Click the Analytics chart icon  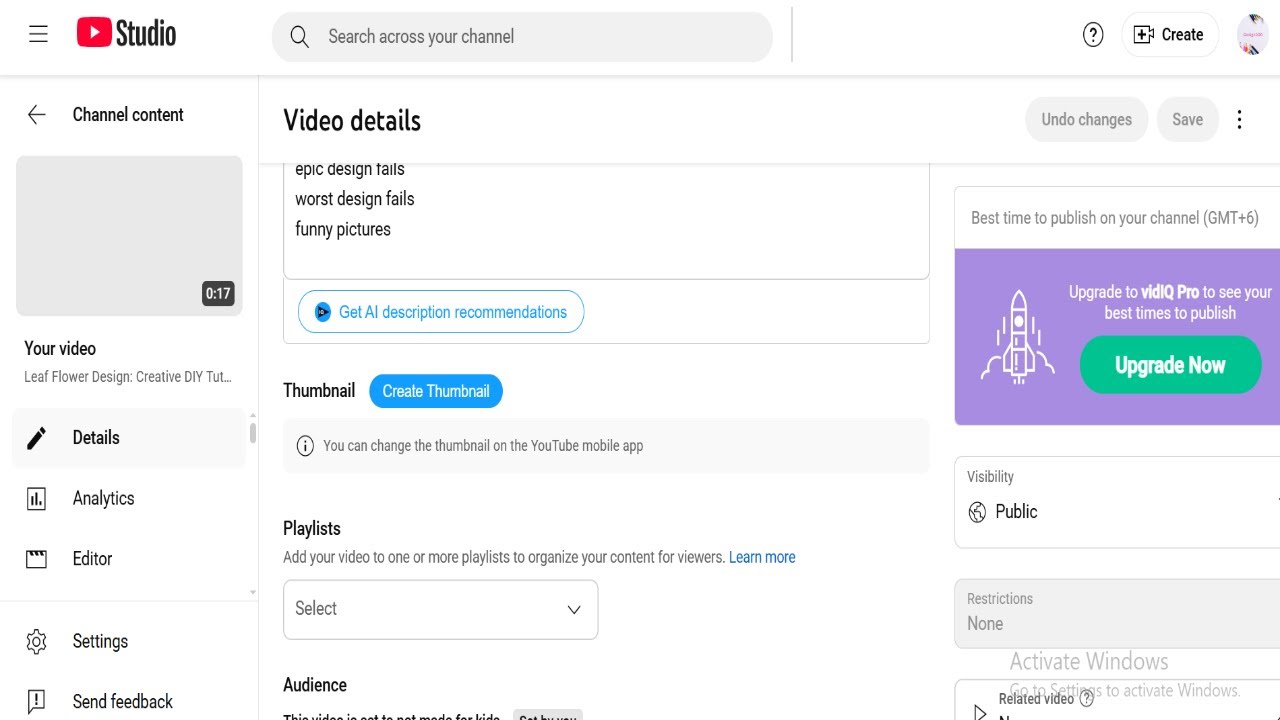pos(37,498)
